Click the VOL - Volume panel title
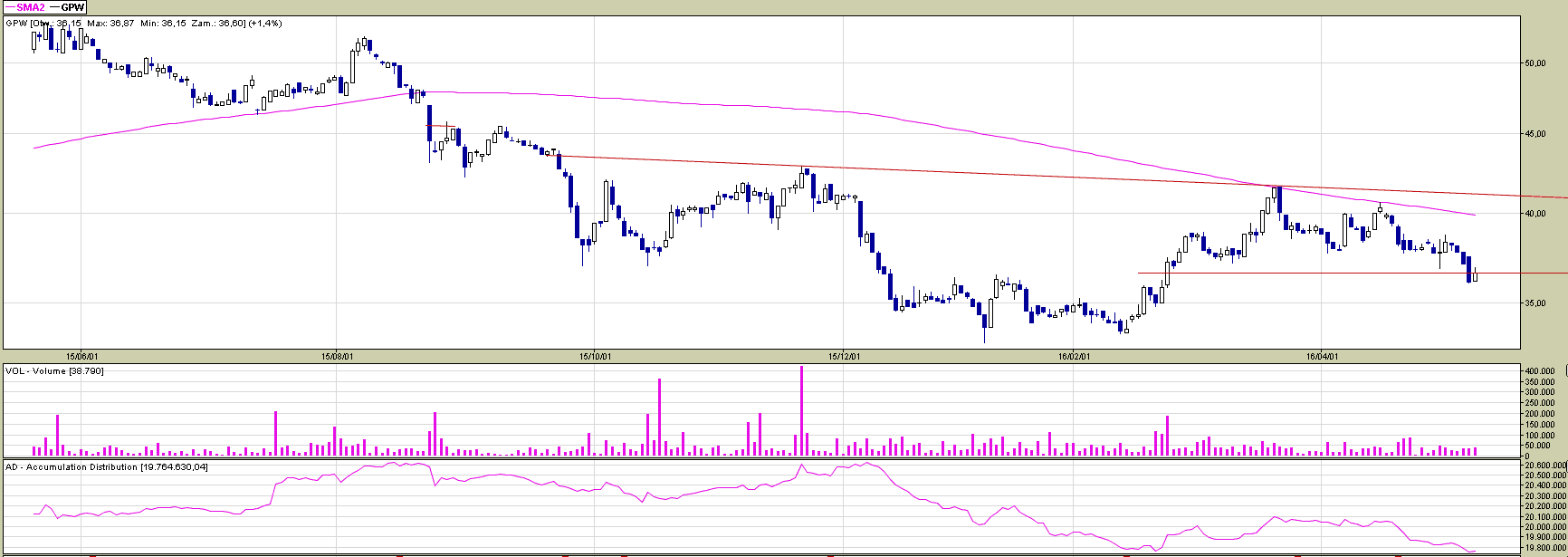Image resolution: width=1568 pixels, height=557 pixels. [x=53, y=370]
